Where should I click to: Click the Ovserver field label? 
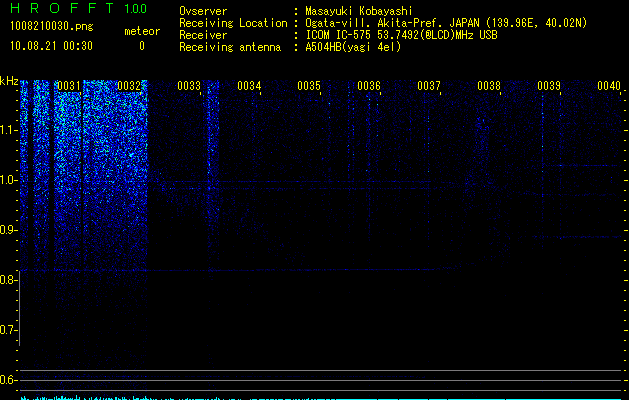coord(203,11)
